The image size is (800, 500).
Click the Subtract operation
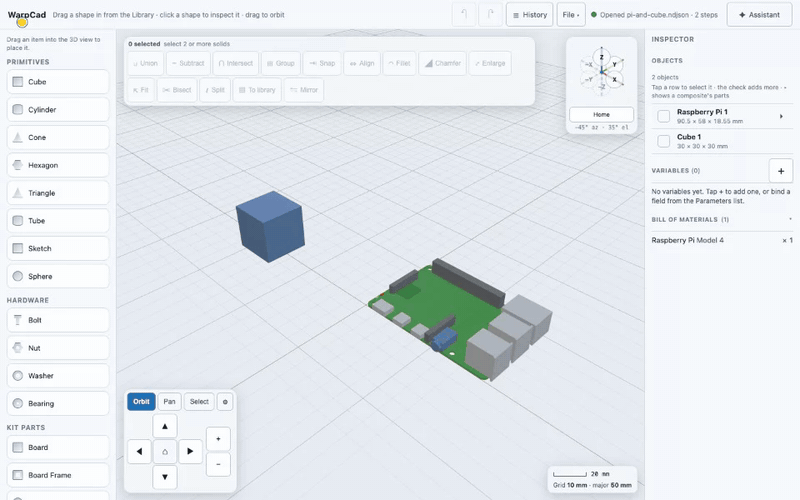[188, 63]
